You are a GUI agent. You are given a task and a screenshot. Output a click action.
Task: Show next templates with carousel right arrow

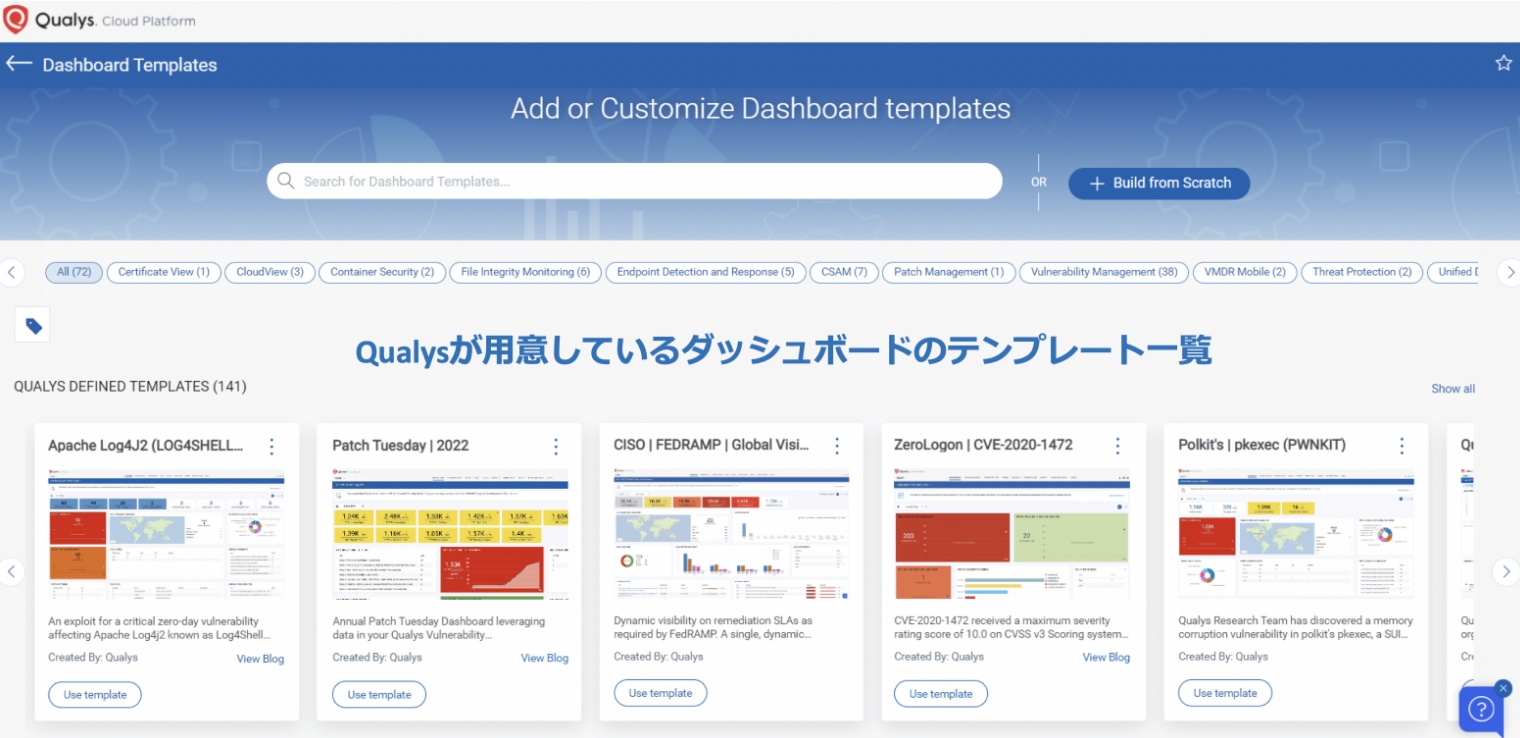click(1506, 572)
